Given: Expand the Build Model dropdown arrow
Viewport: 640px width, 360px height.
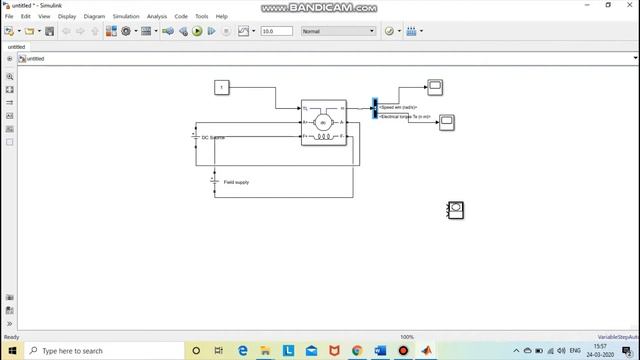Looking at the screenshot, I should [x=421, y=31].
